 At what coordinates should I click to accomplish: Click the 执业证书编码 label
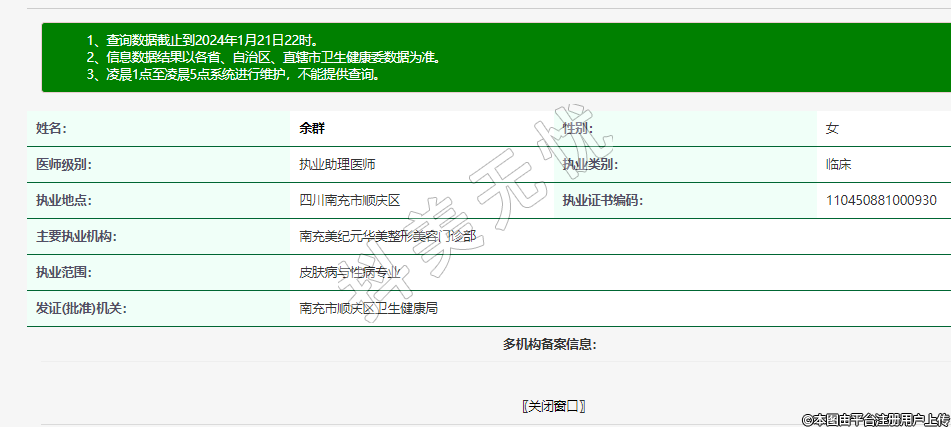tap(602, 200)
